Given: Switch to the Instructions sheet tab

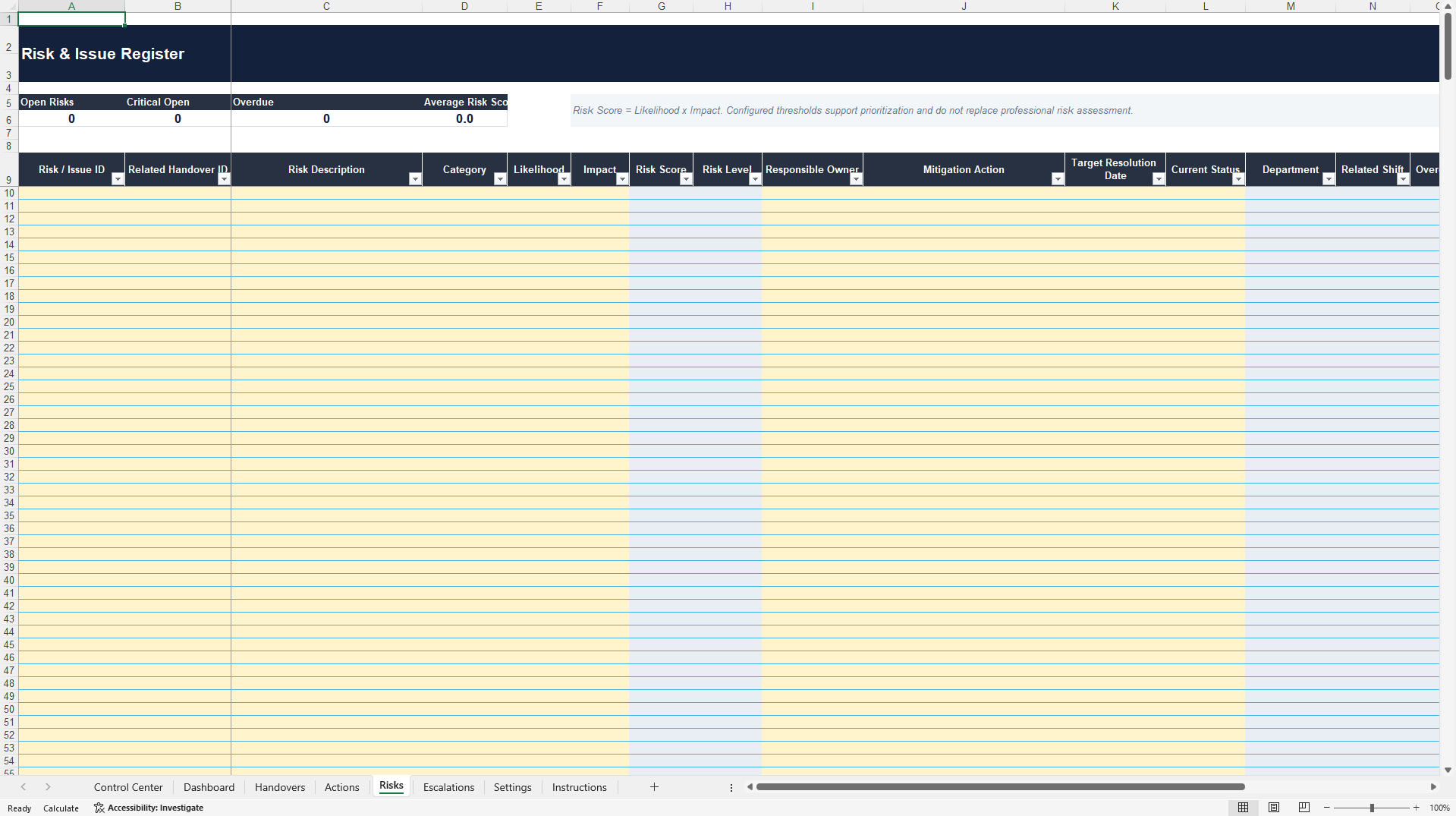Looking at the screenshot, I should 580,787.
